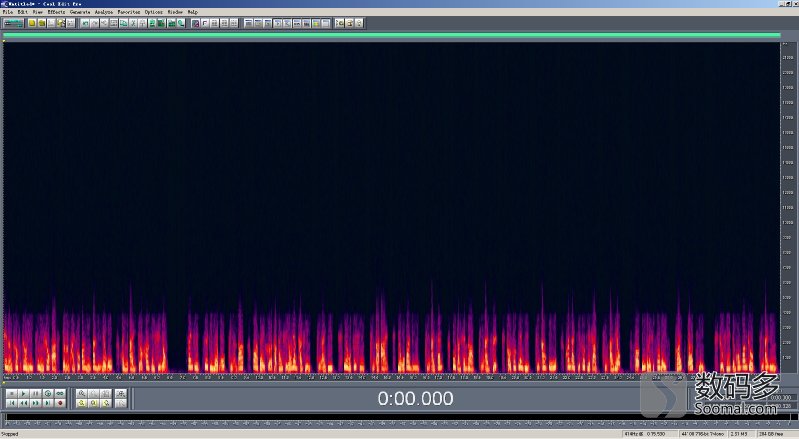Click the Open file folder toolbar icon
The image size is (799, 439).
pyautogui.click(x=42, y=23)
